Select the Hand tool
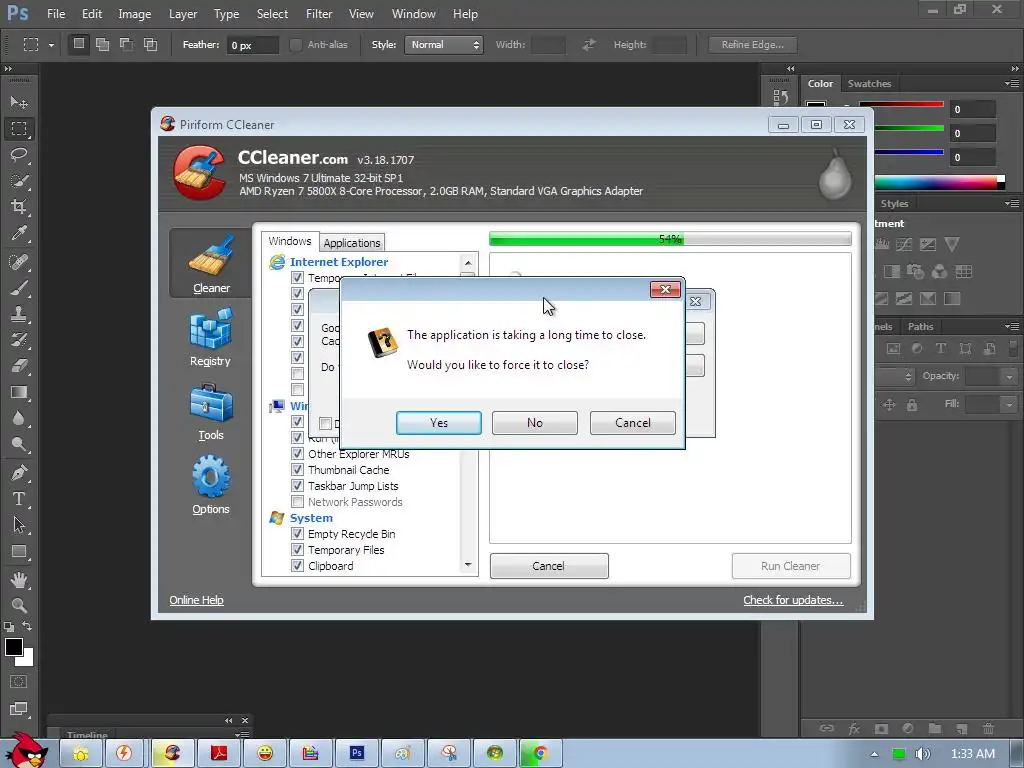This screenshot has height=768, width=1024. tap(19, 579)
